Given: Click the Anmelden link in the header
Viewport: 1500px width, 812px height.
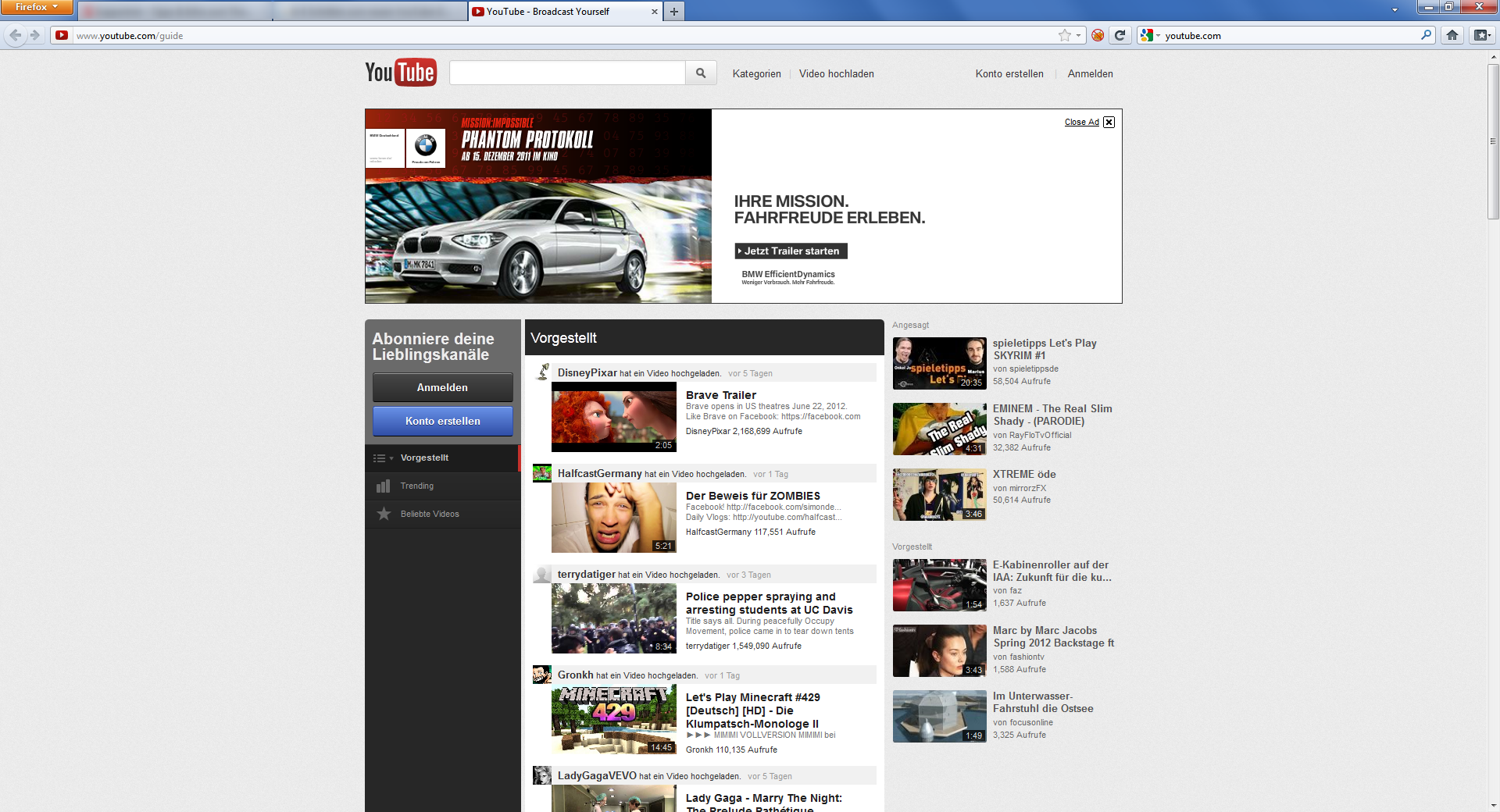Looking at the screenshot, I should click(1090, 73).
